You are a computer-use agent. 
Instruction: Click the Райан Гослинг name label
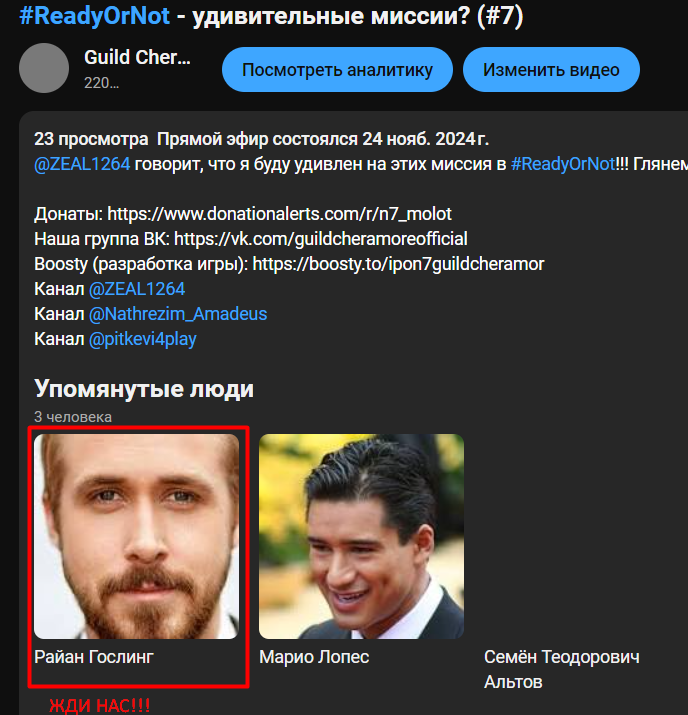(94, 657)
